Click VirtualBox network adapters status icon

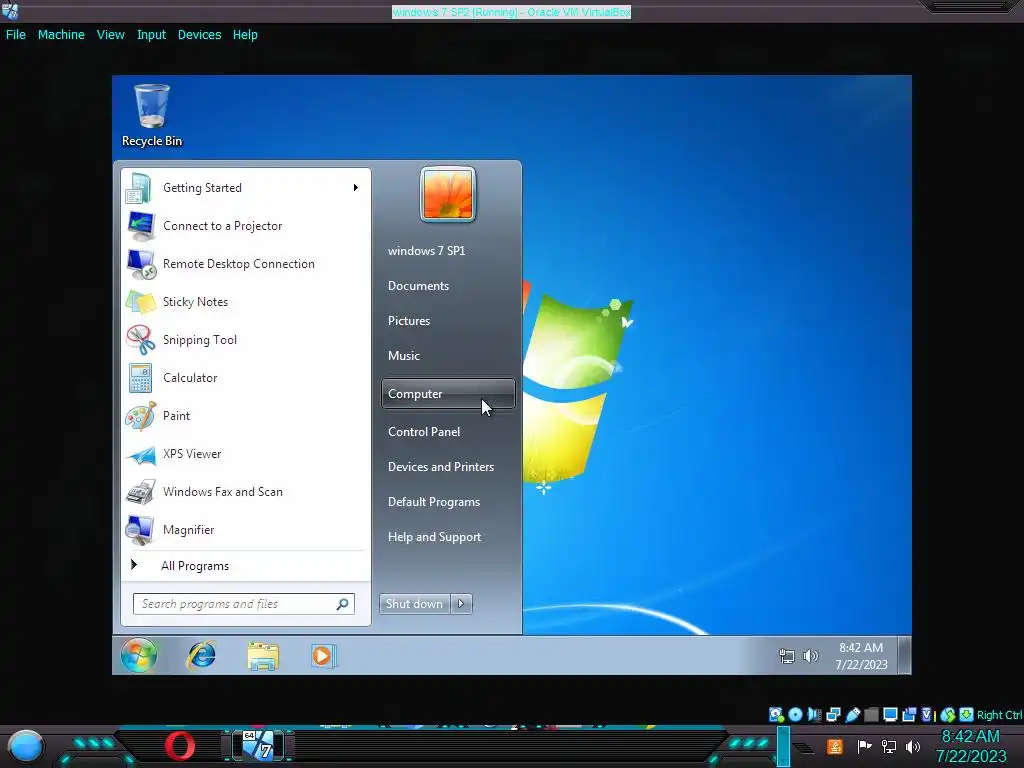pyautogui.click(x=833, y=715)
